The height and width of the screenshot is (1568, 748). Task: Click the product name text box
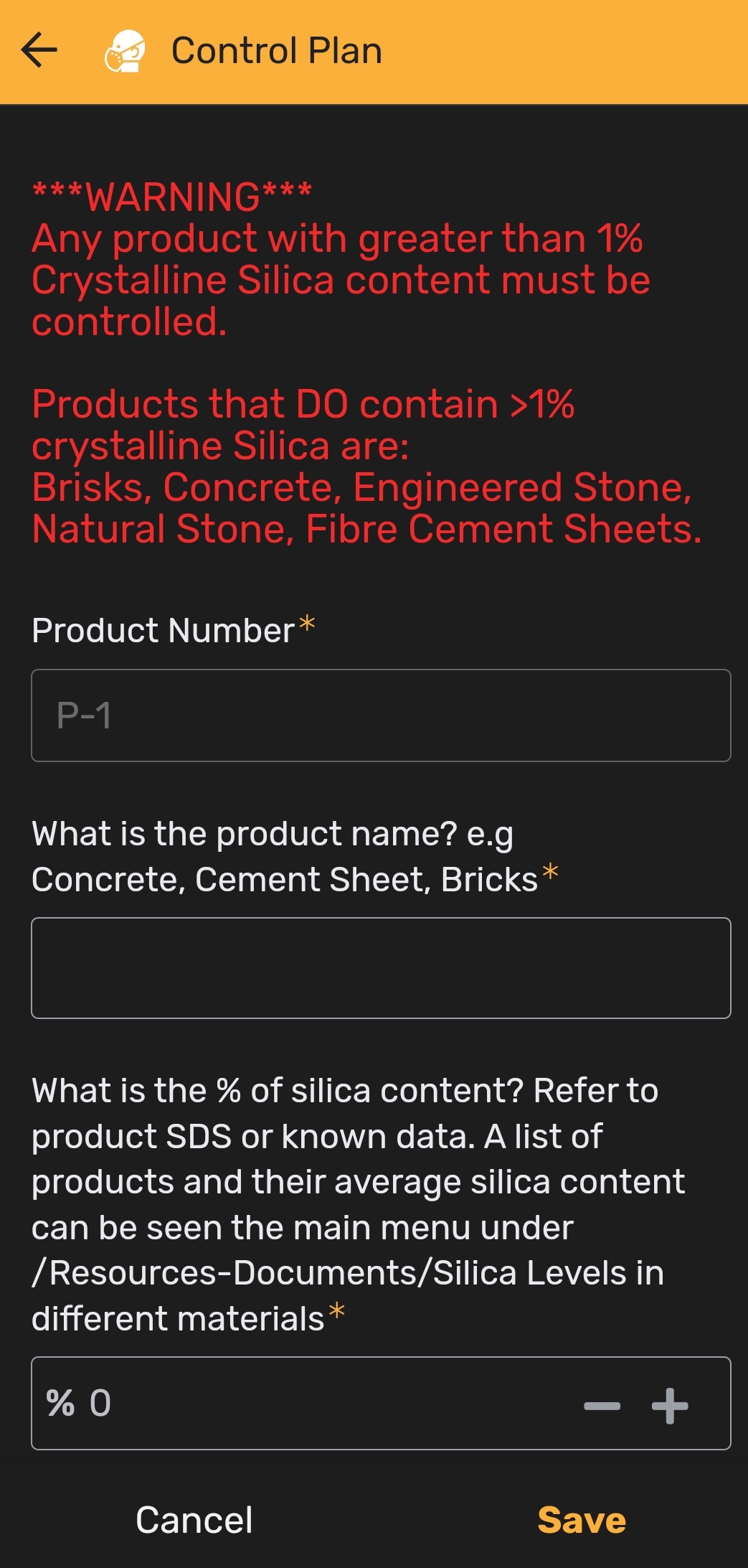coord(381,967)
